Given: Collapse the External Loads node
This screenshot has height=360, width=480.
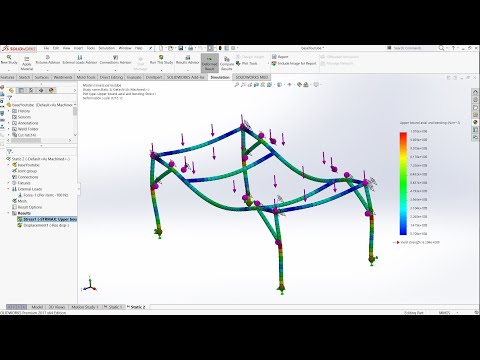Looking at the screenshot, I should (x=9, y=189).
